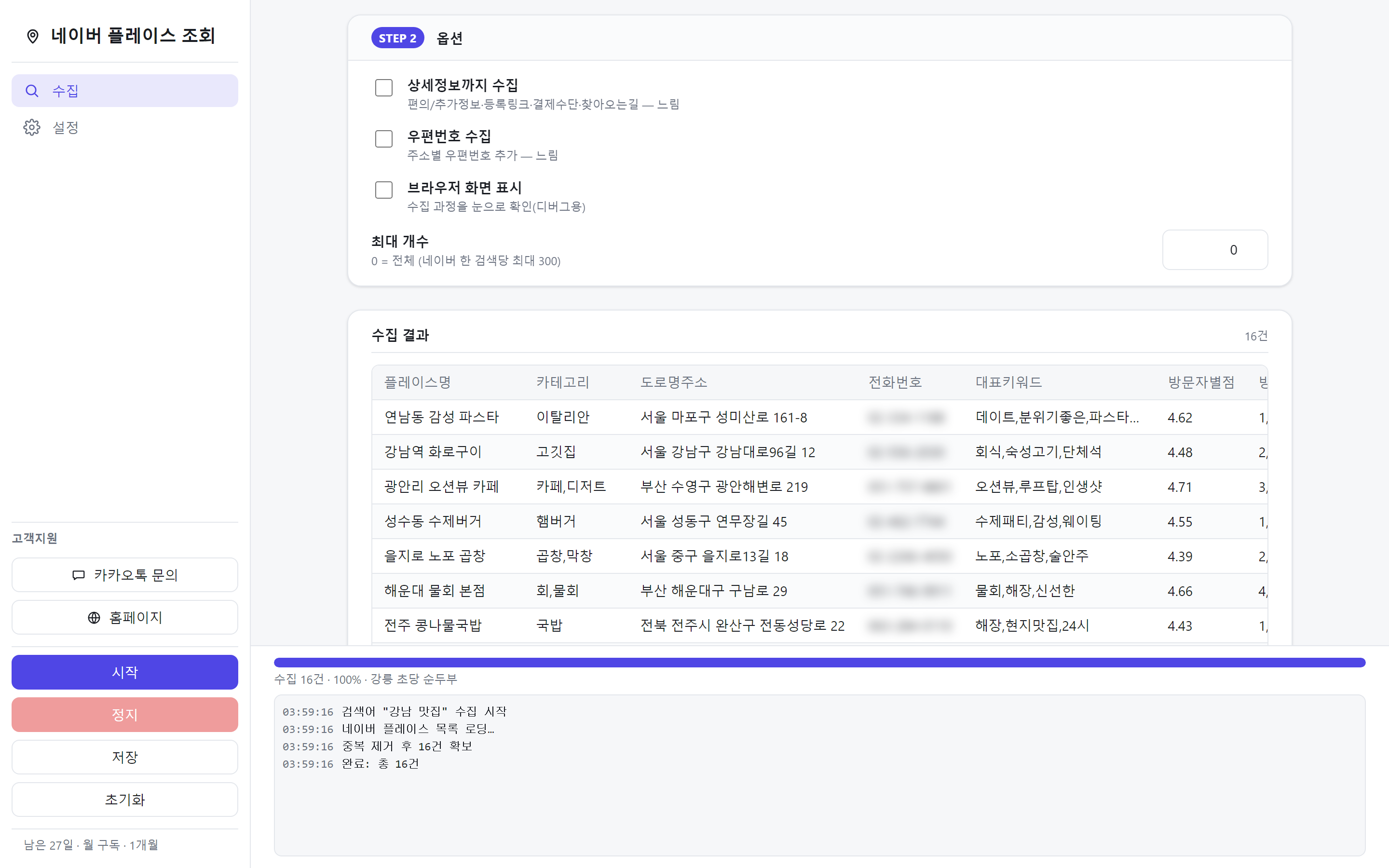The width and height of the screenshot is (1389, 868).
Task: Click address 서울 마포구 성미산로 161-8
Action: click(x=724, y=417)
